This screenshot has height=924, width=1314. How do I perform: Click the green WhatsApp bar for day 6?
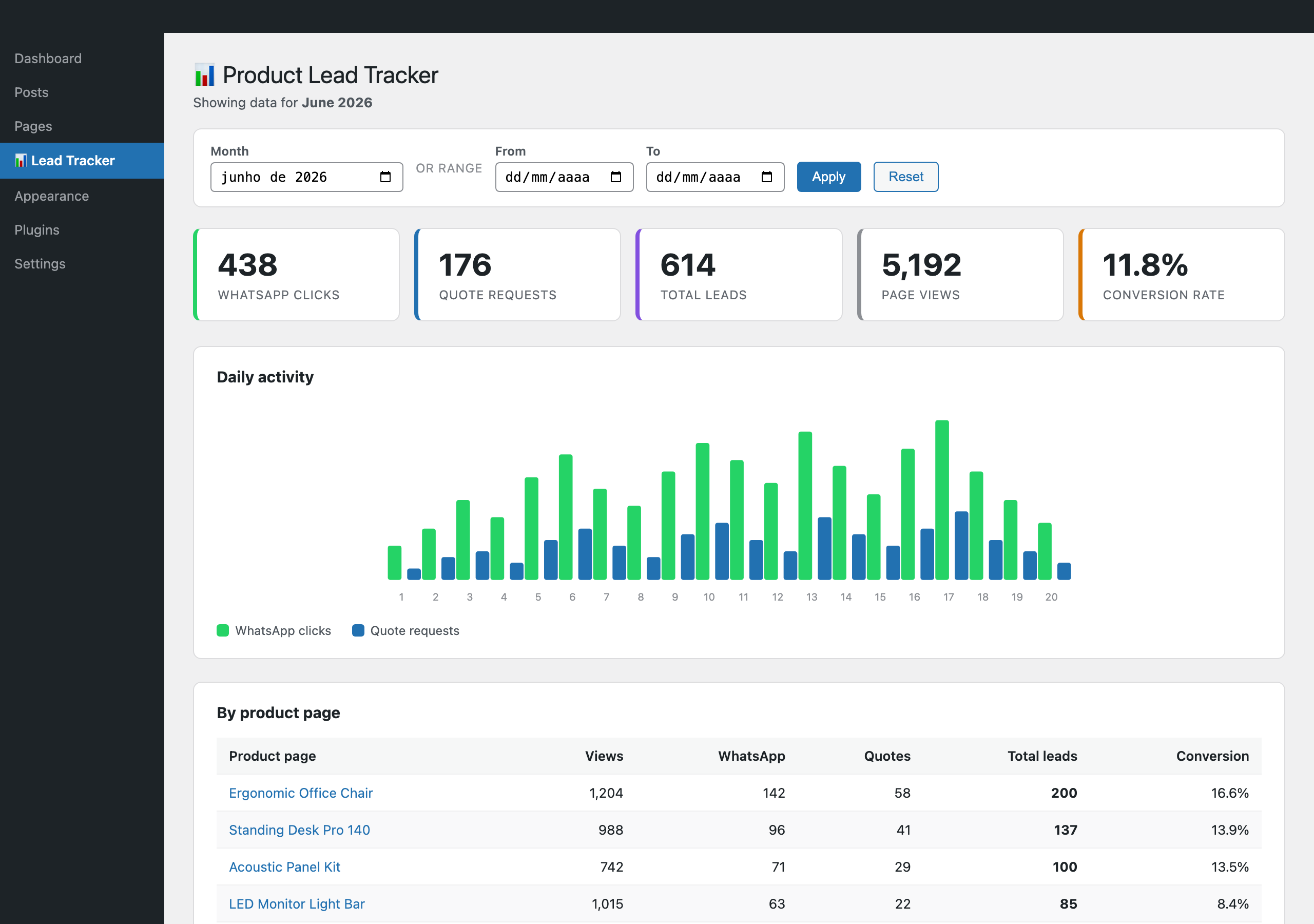(566, 517)
